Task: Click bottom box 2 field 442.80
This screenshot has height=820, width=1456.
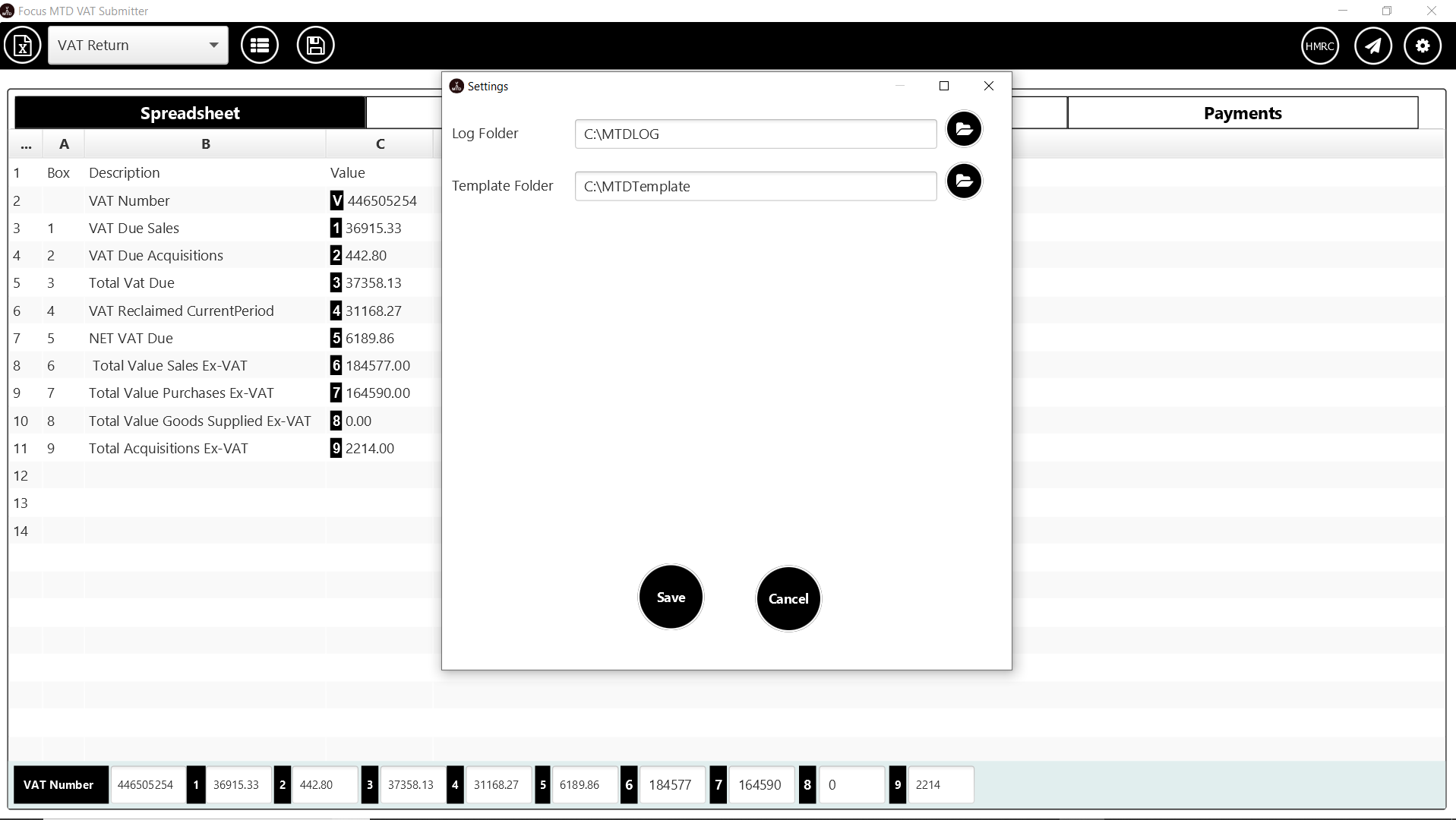Action: [x=325, y=784]
